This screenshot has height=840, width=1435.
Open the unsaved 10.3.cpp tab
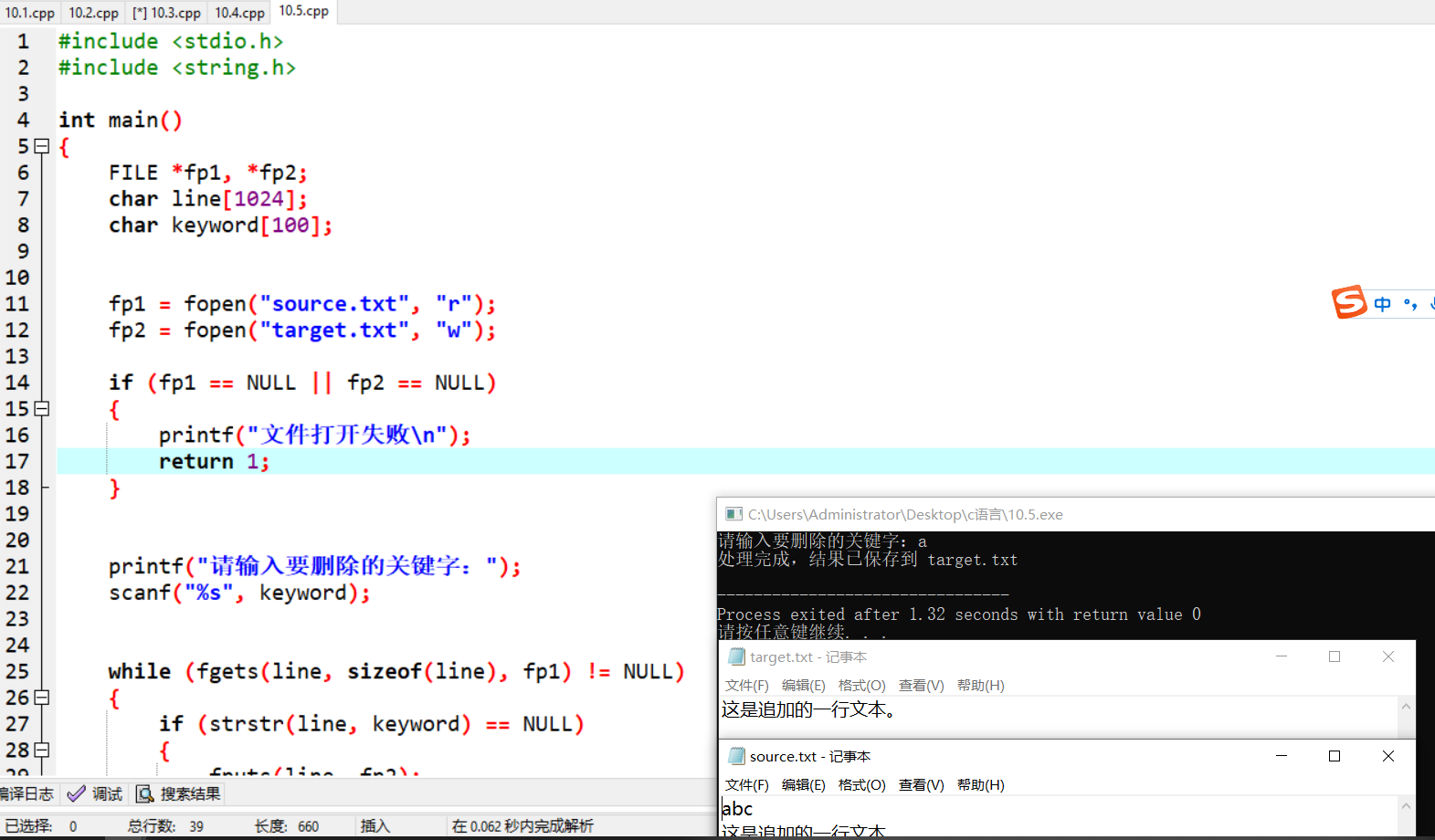pyautogui.click(x=166, y=13)
